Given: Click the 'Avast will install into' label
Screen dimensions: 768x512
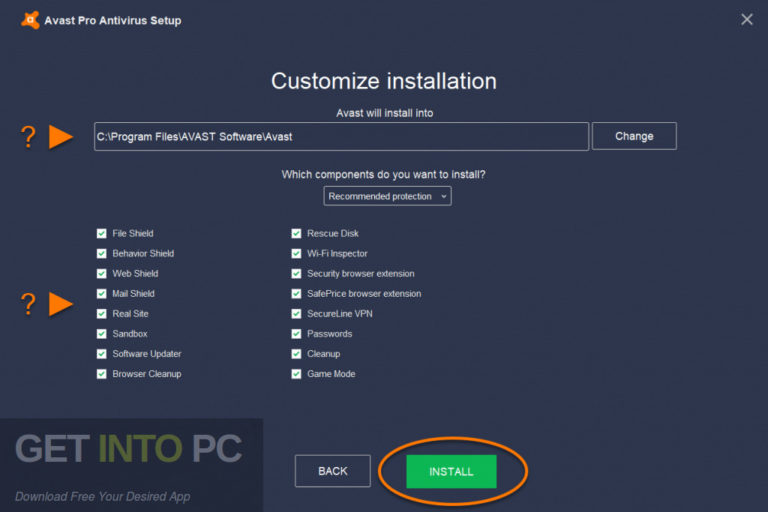Looking at the screenshot, I should [x=384, y=113].
